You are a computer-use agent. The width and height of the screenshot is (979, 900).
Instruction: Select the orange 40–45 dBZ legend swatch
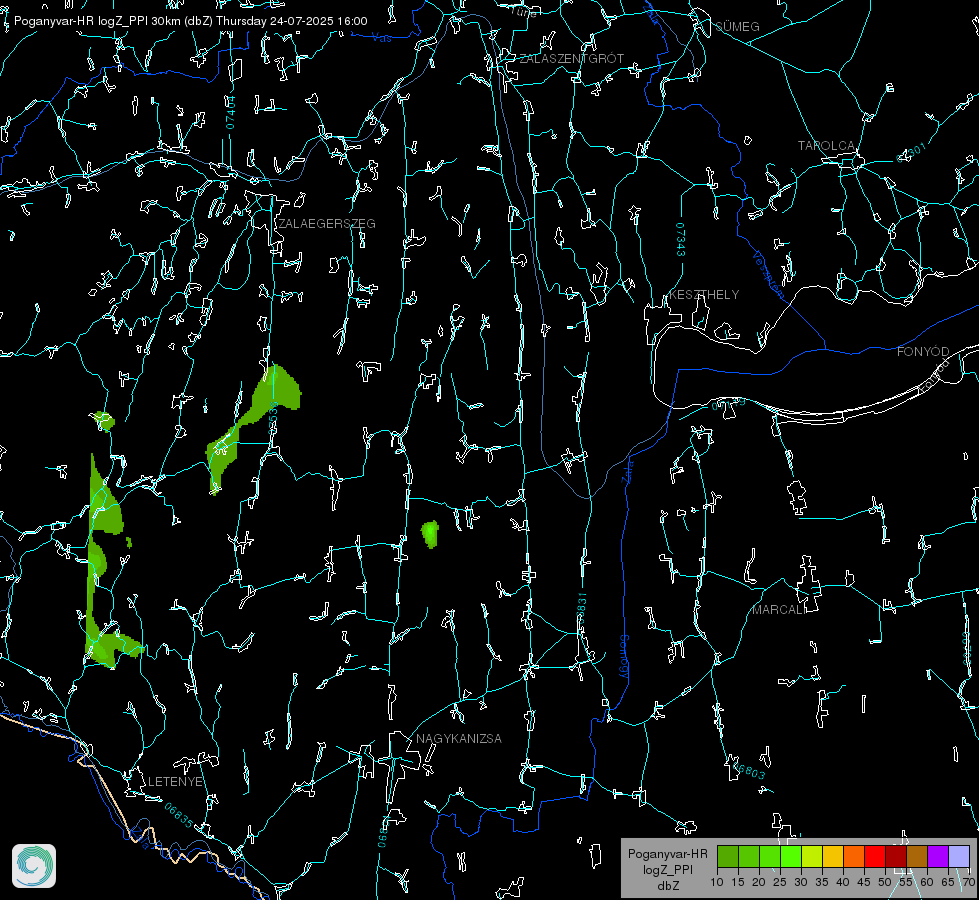854,856
